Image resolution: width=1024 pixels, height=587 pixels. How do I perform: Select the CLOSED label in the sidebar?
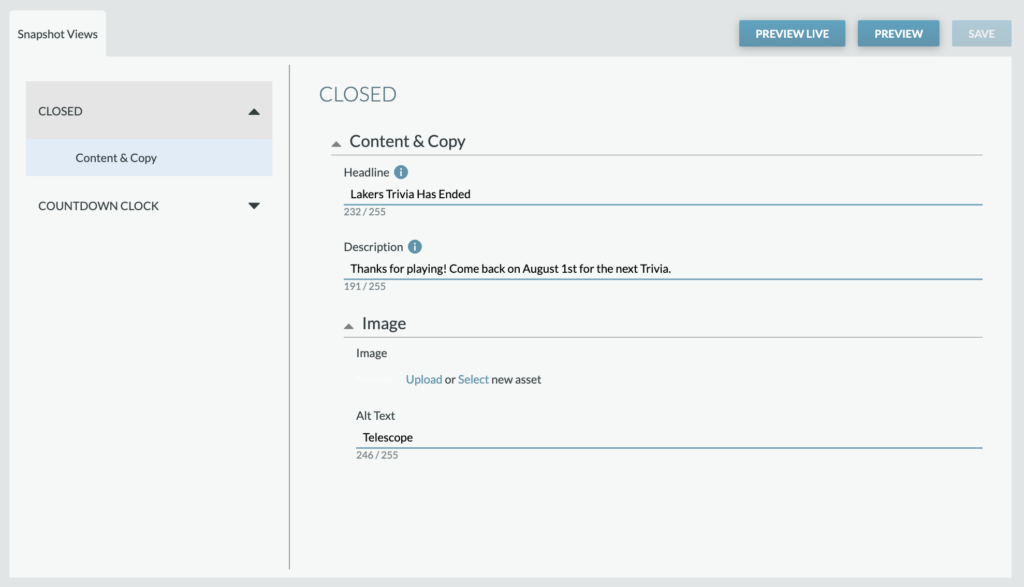pyautogui.click(x=60, y=111)
